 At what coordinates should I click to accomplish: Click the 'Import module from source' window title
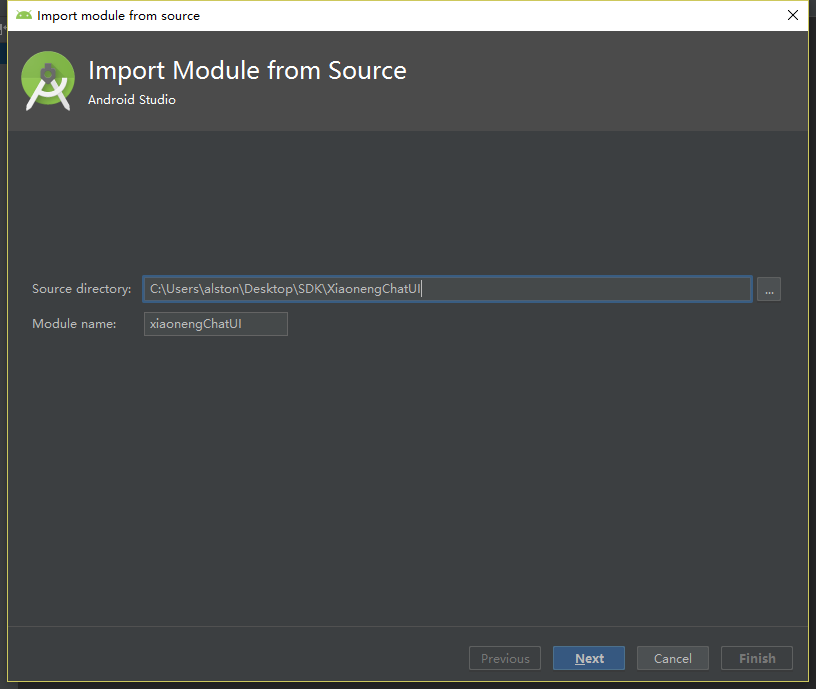point(118,15)
